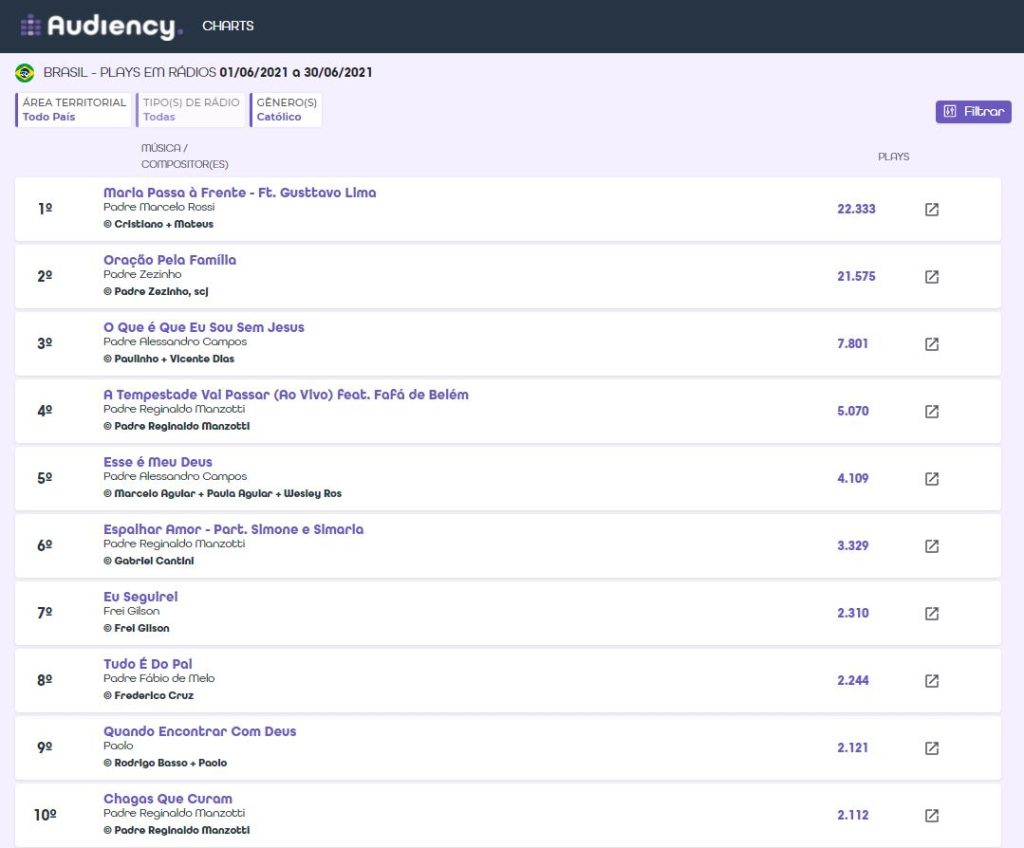The image size is (1024, 848).
Task: Open external link for Espalhar Amor
Action: click(x=932, y=546)
